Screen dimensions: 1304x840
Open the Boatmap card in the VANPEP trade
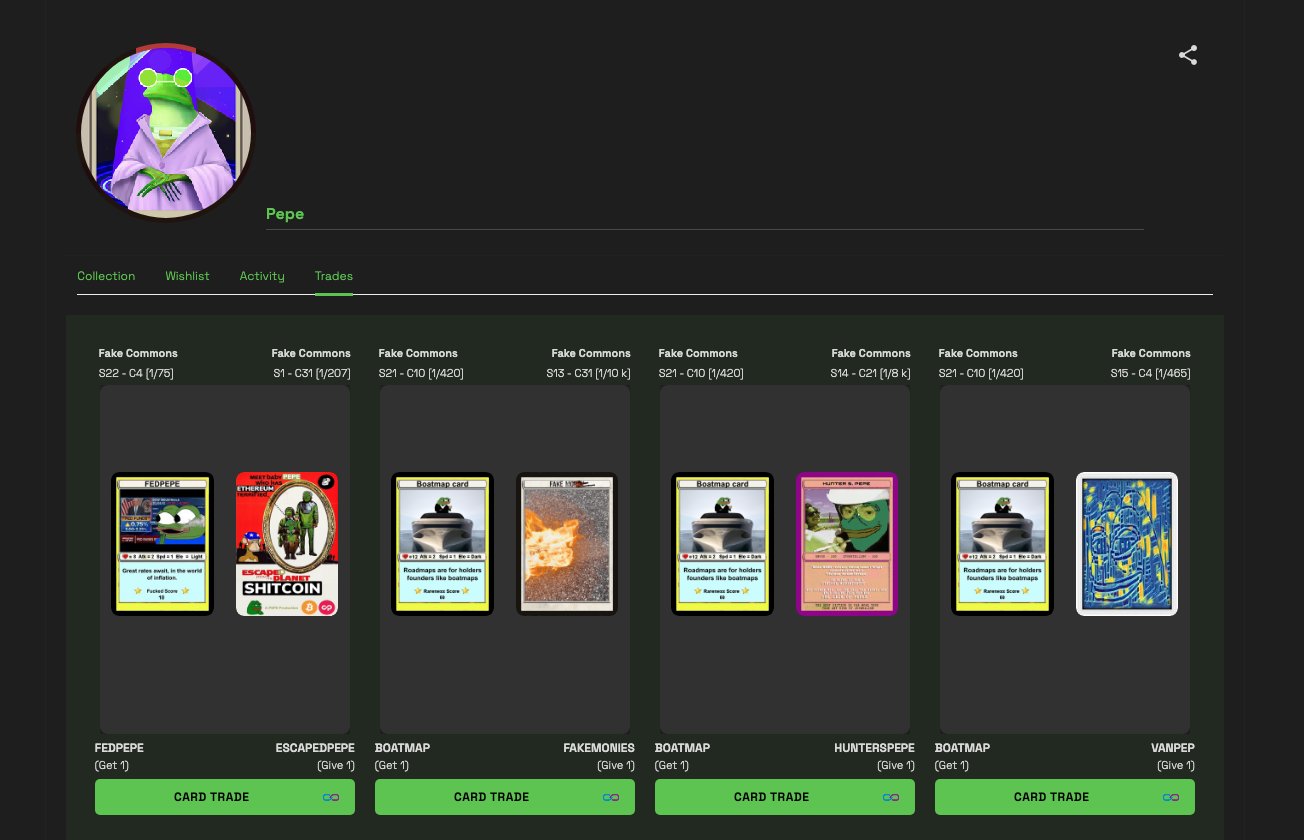[x=1002, y=544]
